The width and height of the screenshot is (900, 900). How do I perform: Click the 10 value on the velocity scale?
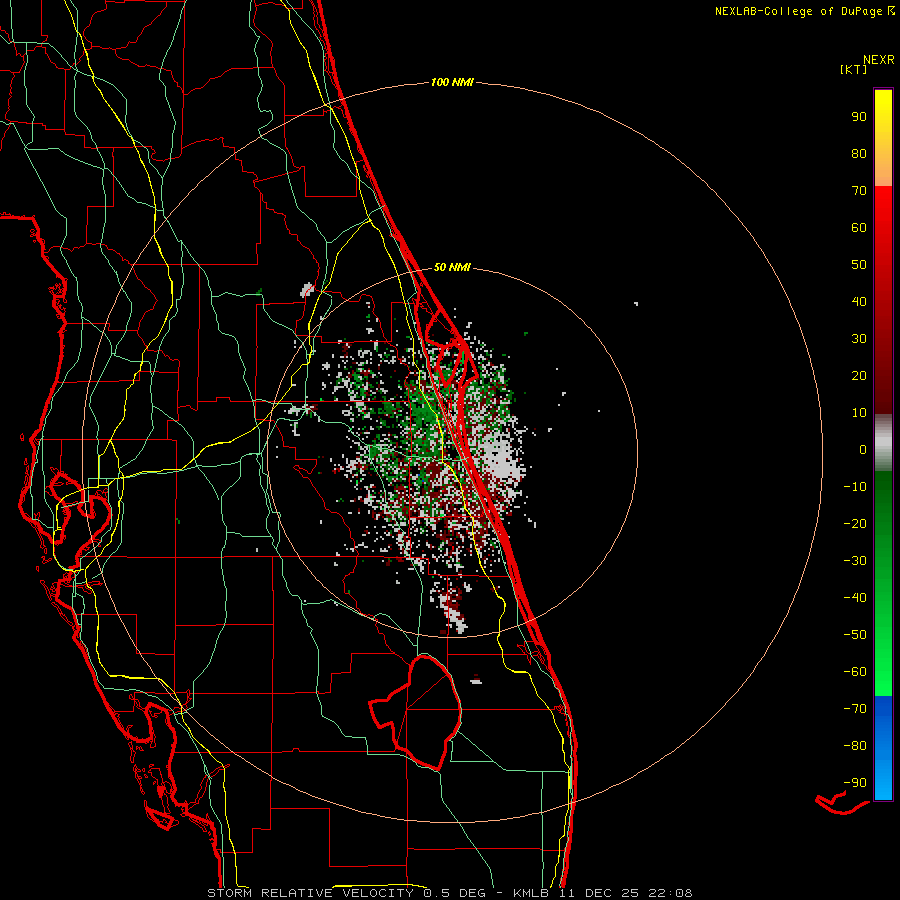[859, 413]
